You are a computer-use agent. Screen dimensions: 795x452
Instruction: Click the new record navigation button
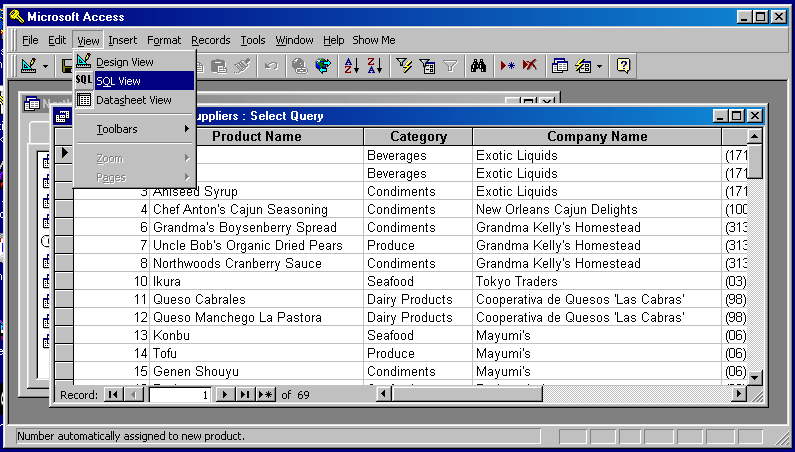pos(266,394)
